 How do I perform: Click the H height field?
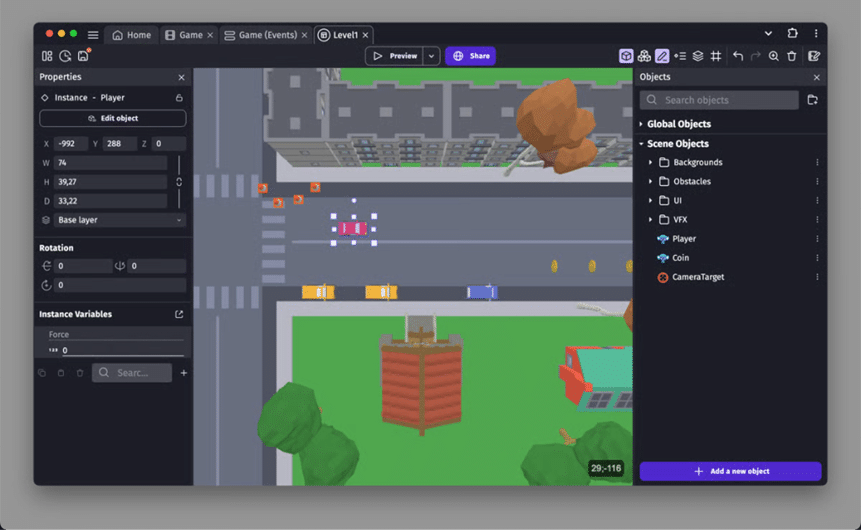pyautogui.click(x=111, y=182)
